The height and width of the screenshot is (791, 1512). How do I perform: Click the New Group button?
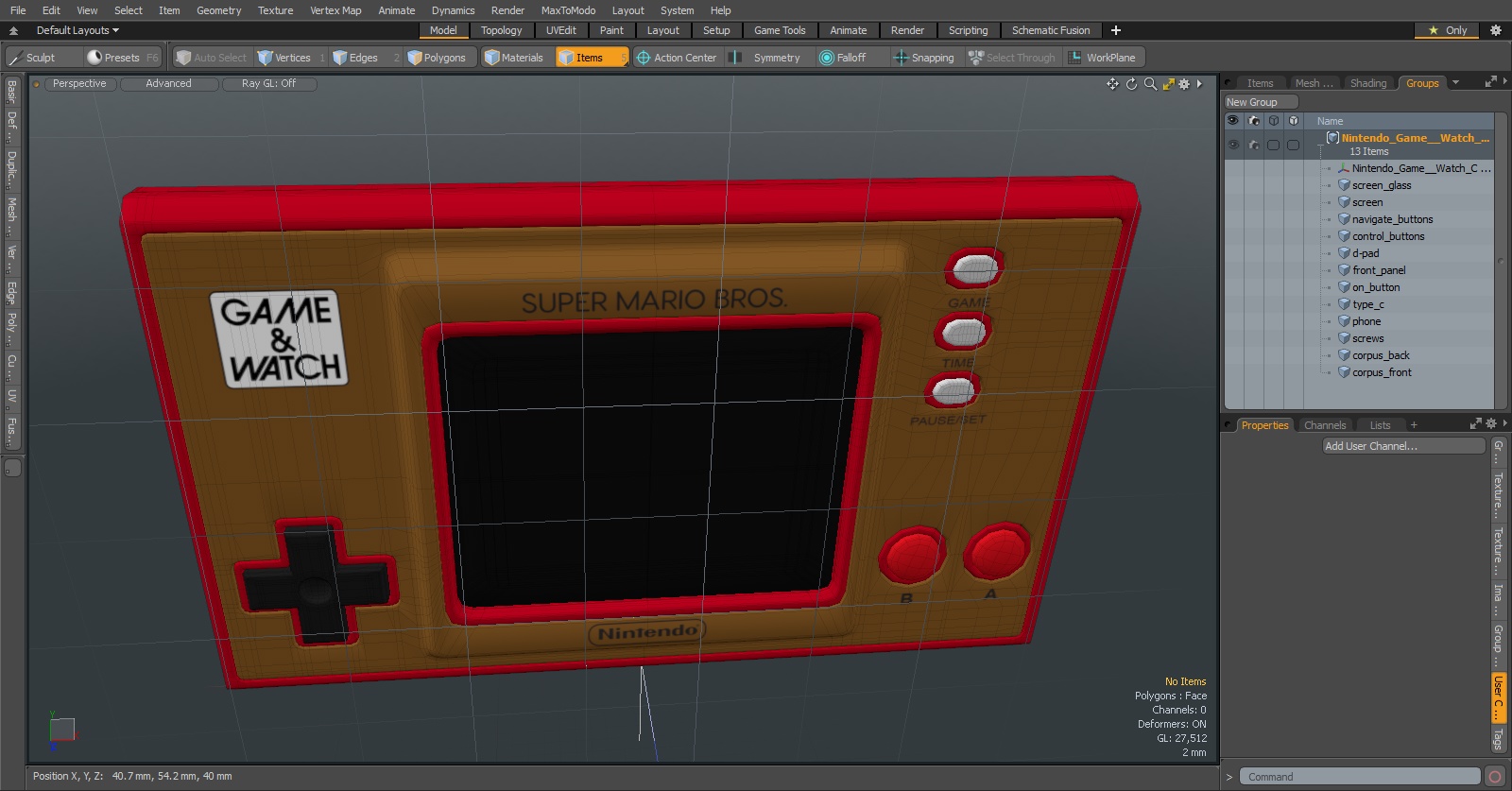1261,102
